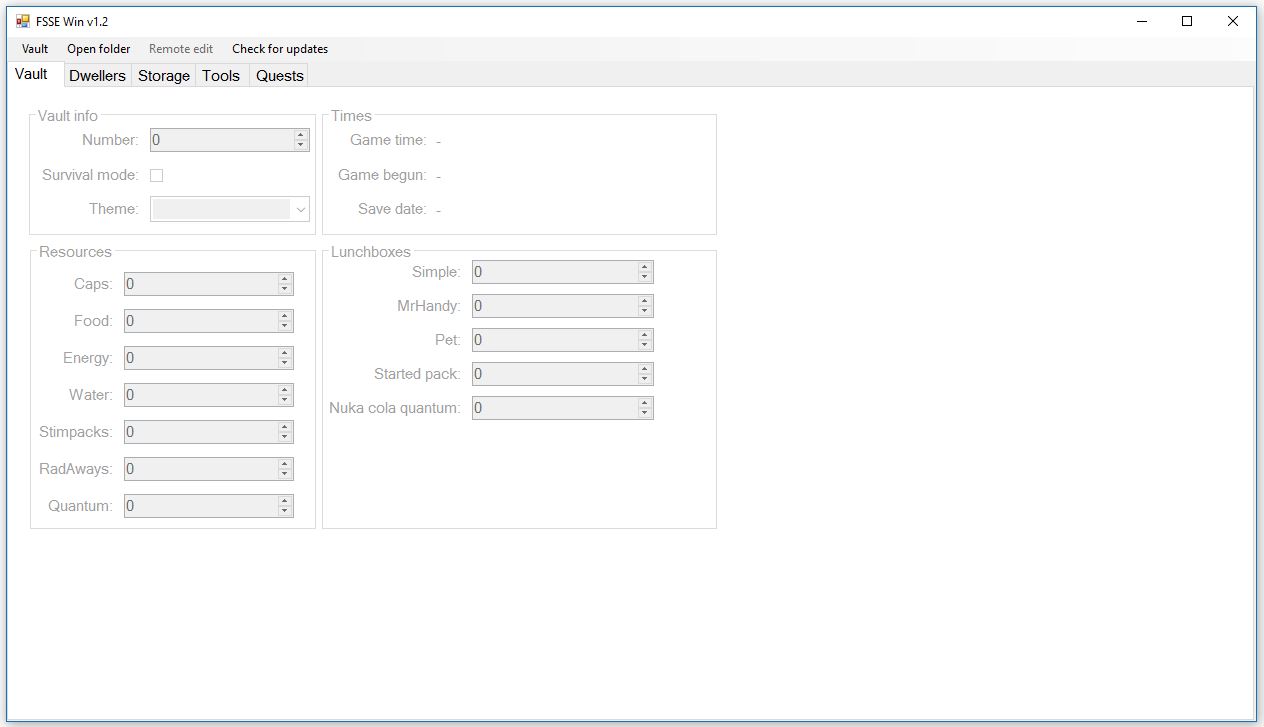Maximize the FSSE Win window
1264x727 pixels.
pyautogui.click(x=1187, y=21)
